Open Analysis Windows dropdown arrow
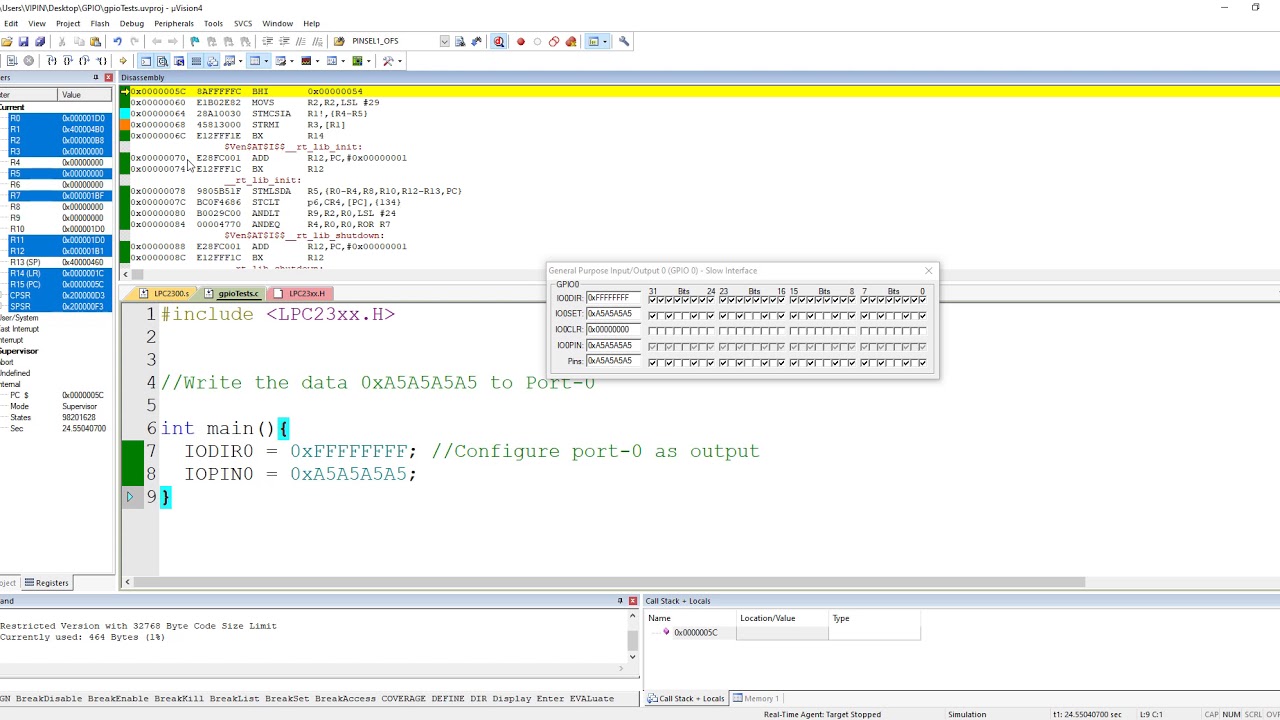This screenshot has width=1280, height=720. point(317,61)
